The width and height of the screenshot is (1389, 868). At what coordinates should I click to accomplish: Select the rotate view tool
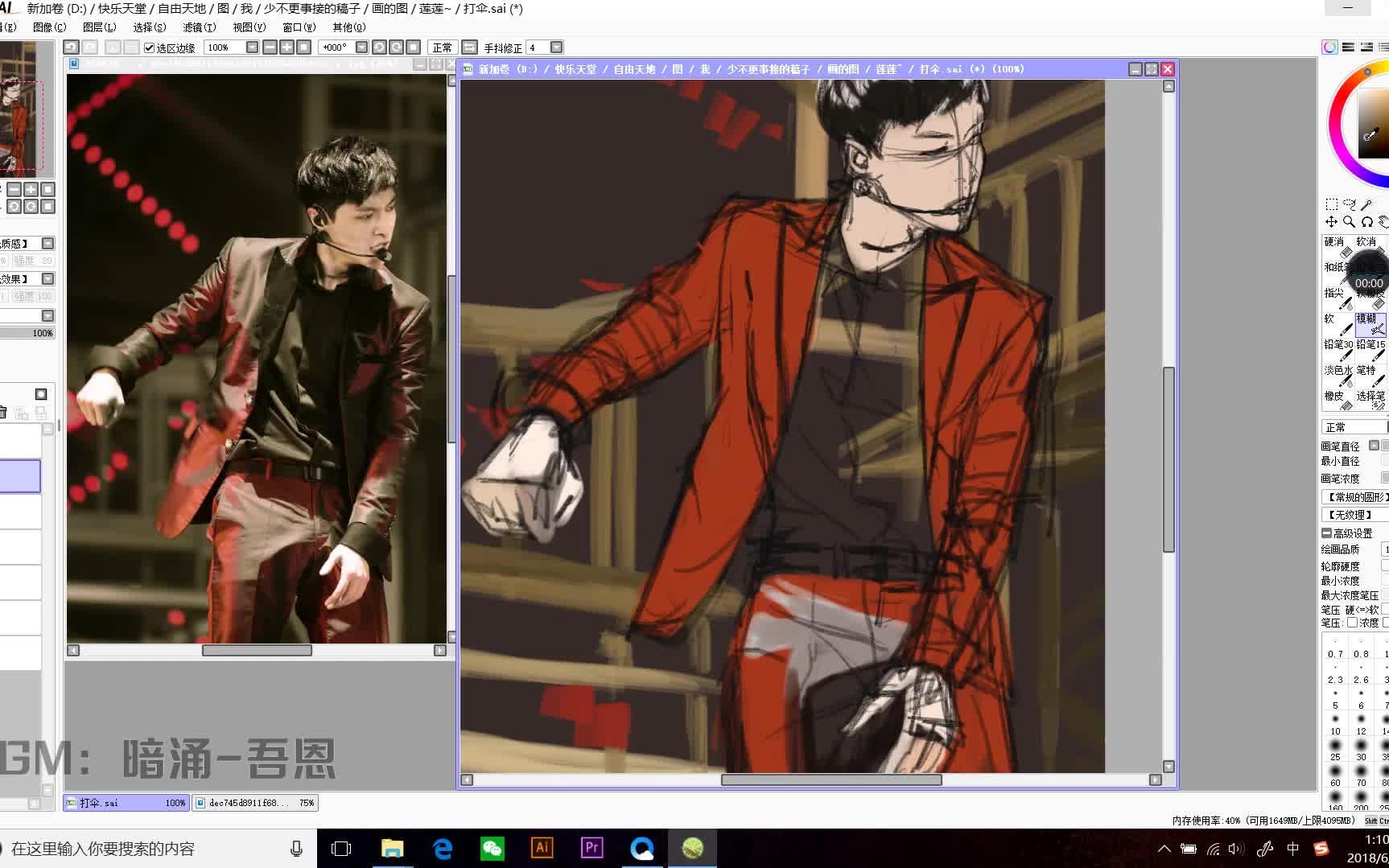(1366, 221)
